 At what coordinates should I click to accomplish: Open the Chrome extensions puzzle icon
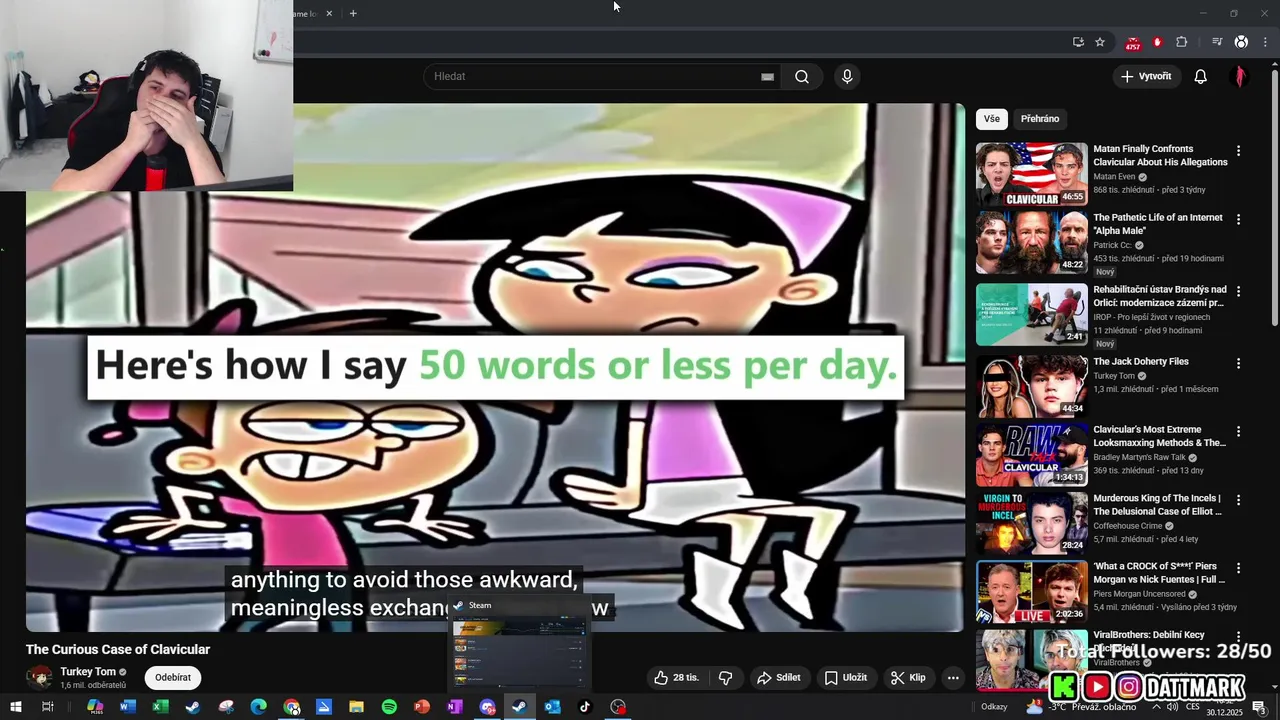1182,42
